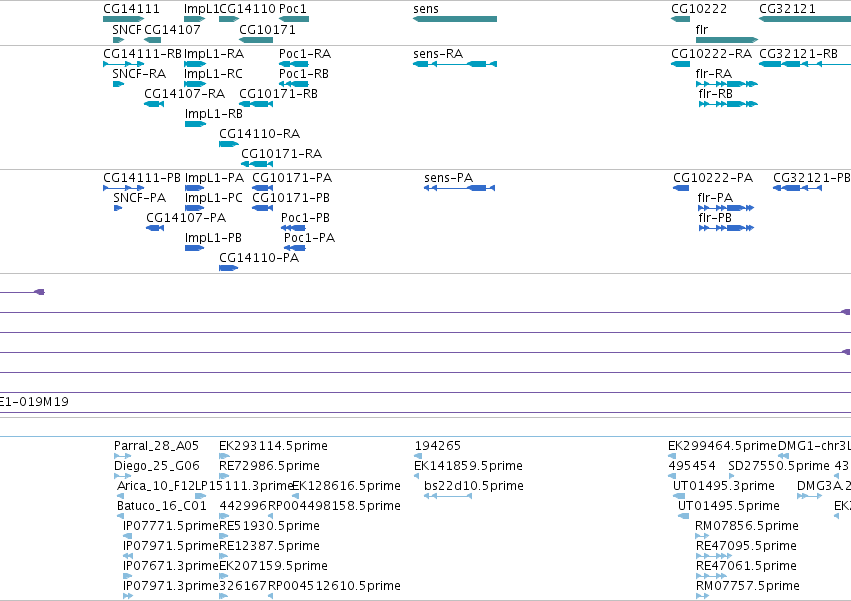The image size is (851, 601).
Task: Click the teal flr gene arrow bar
Action: 727,40
